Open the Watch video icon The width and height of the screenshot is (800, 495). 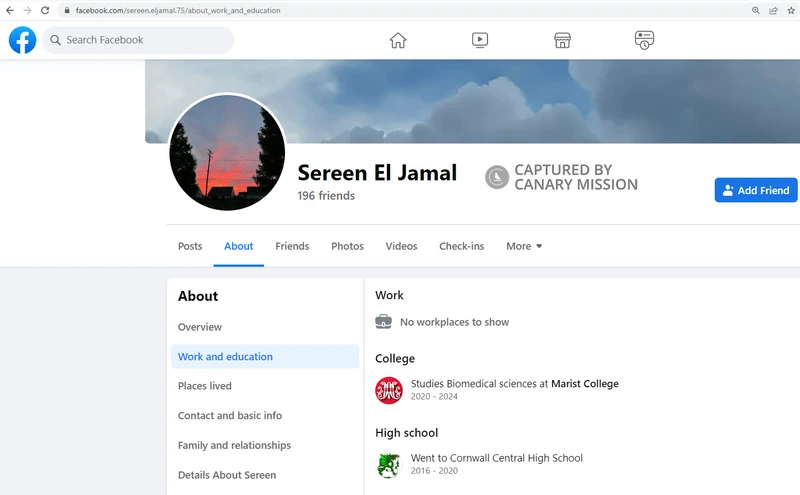(x=480, y=40)
